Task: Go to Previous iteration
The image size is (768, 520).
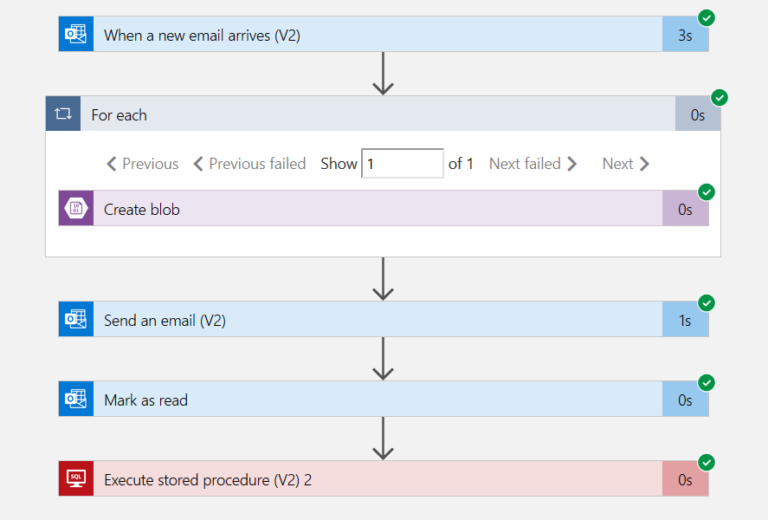Action: point(142,163)
